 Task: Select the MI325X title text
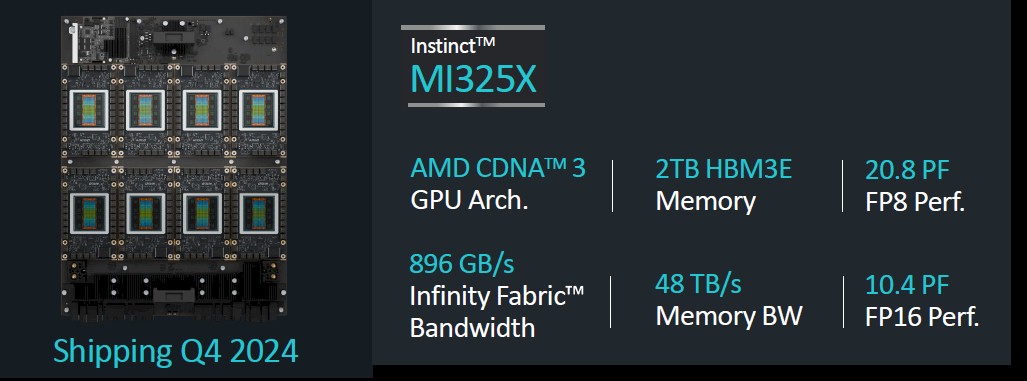pyautogui.click(x=473, y=81)
